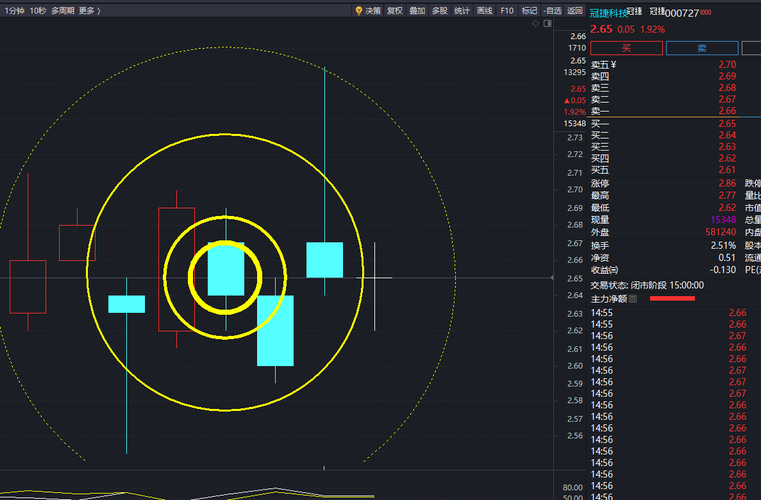Viewport: 761px width, 500px height.
Task: Click the crosshair cursor marker on chart
Action: click(375, 277)
